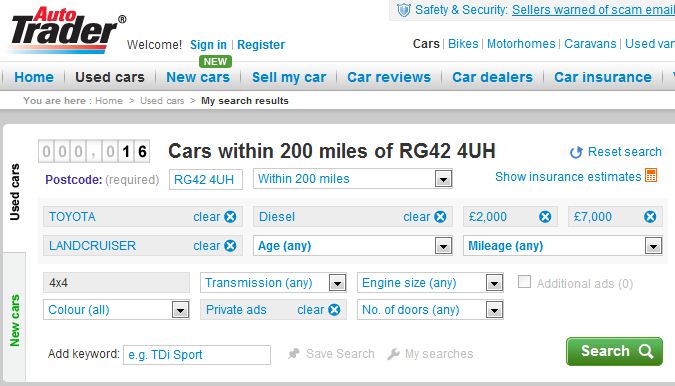Click the Auto Trader logo
The width and height of the screenshot is (675, 386).
(67, 30)
